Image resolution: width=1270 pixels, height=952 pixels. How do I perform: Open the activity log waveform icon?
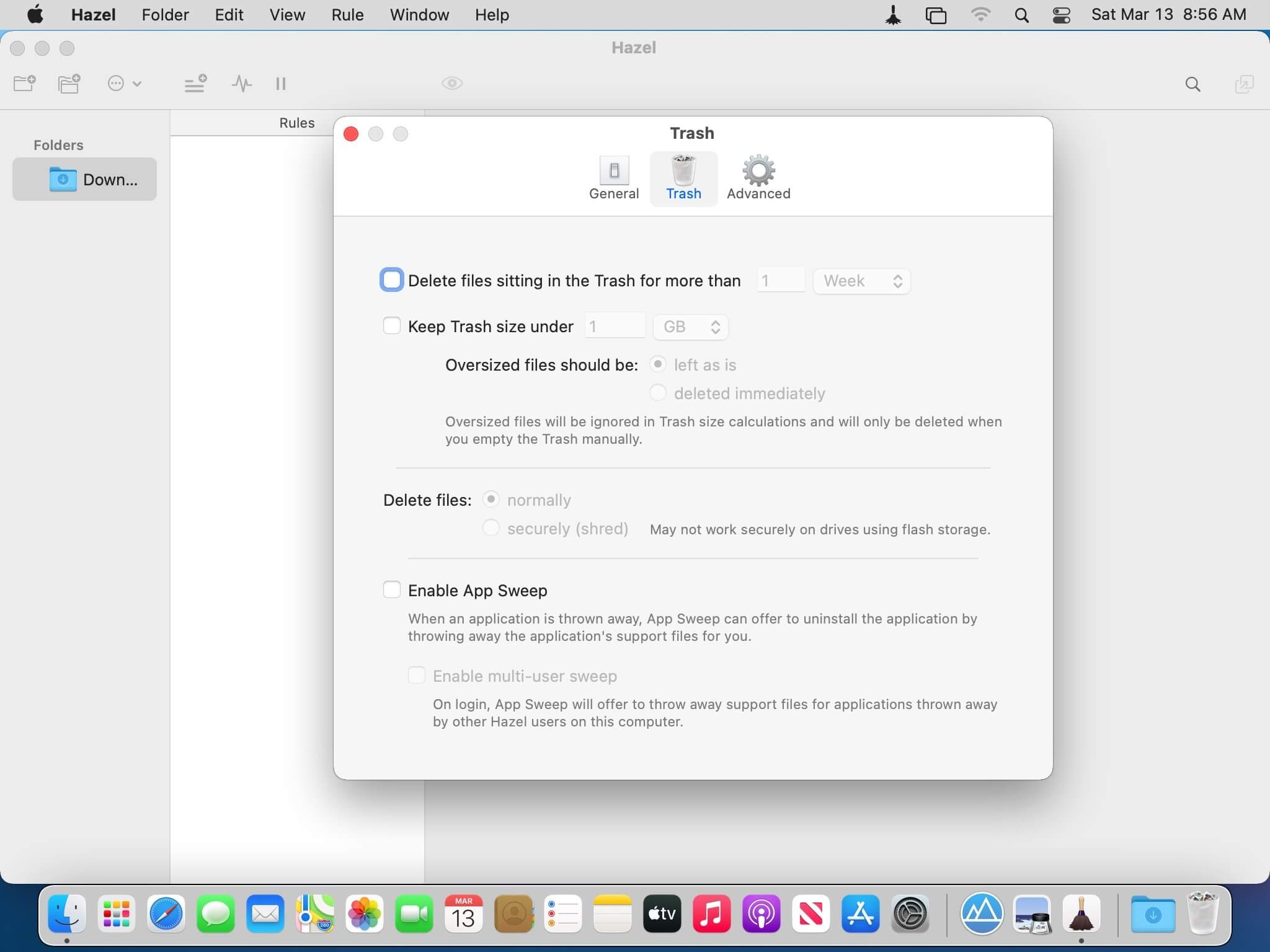coord(241,83)
